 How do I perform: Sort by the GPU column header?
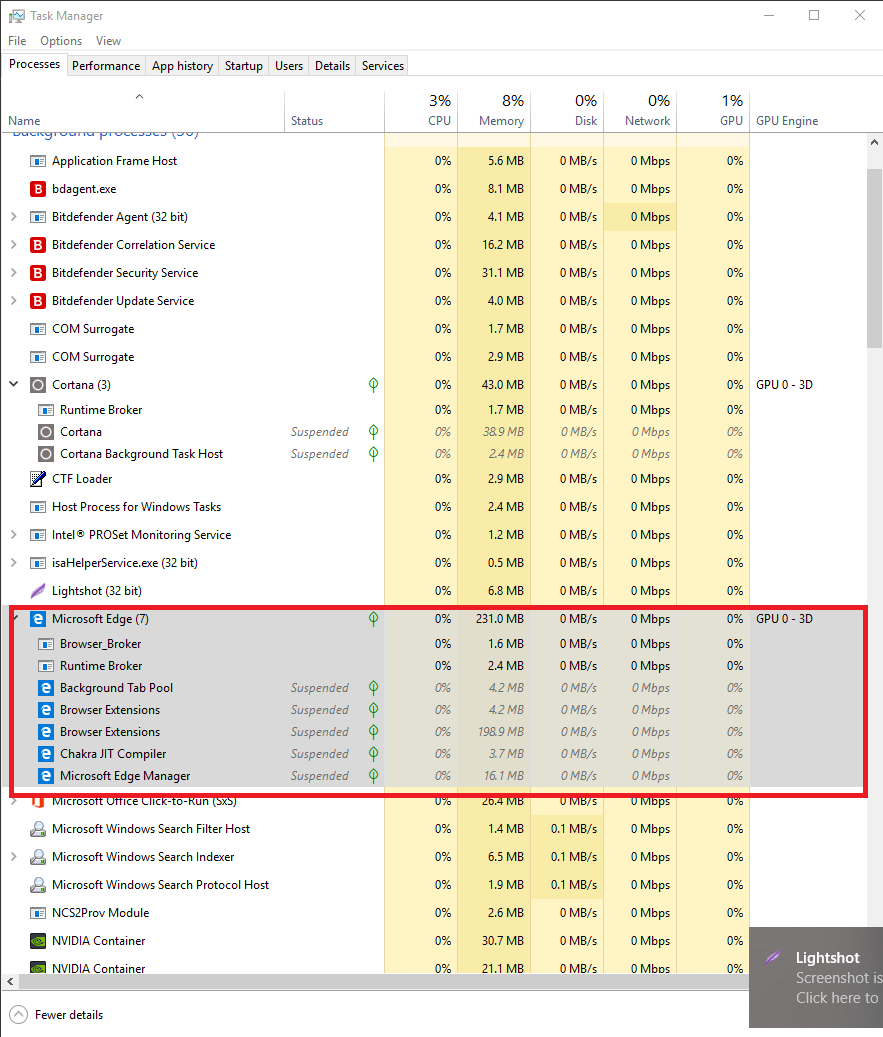[713, 111]
